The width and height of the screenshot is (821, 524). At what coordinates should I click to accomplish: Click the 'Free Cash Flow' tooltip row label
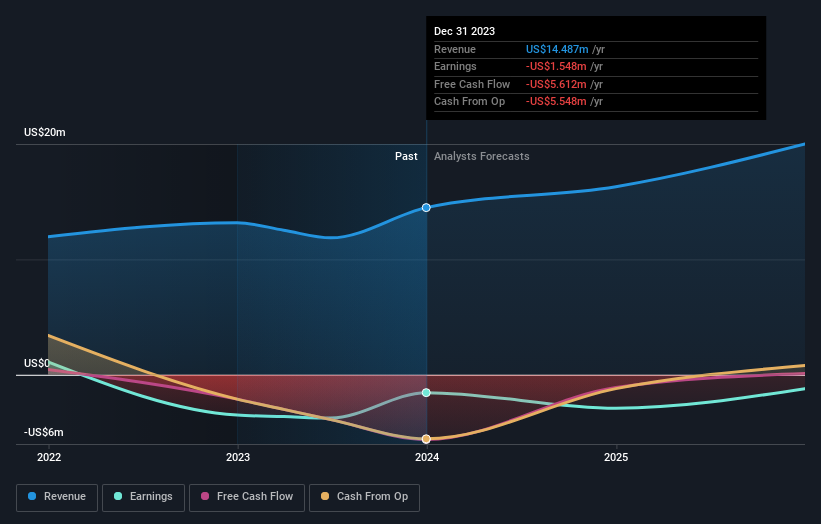pos(472,84)
